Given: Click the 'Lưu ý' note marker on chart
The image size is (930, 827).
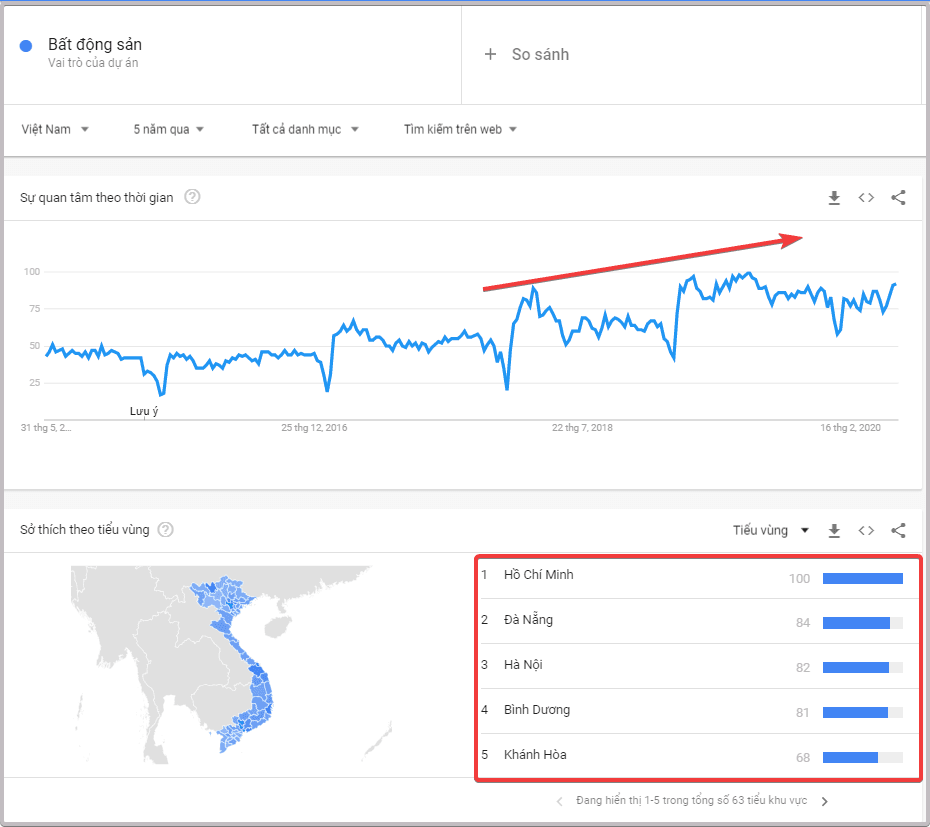Looking at the screenshot, I should tap(144, 411).
